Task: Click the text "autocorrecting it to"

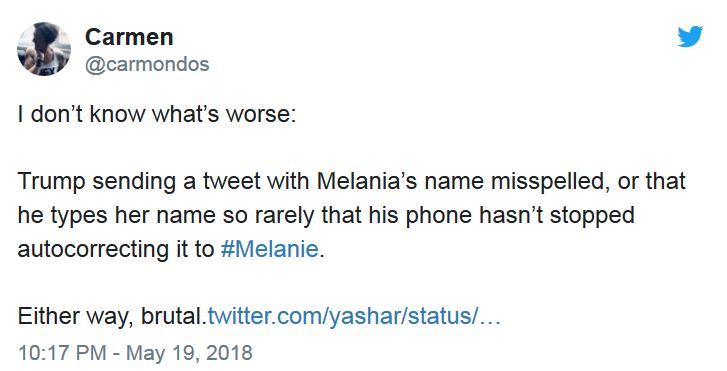Action: pyautogui.click(x=116, y=250)
